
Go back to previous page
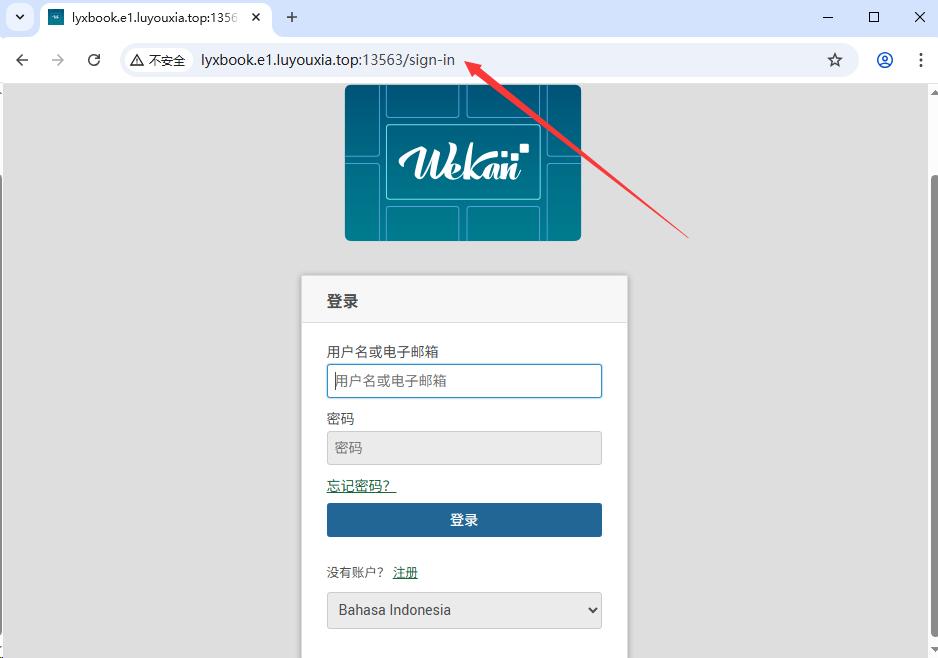(22, 60)
